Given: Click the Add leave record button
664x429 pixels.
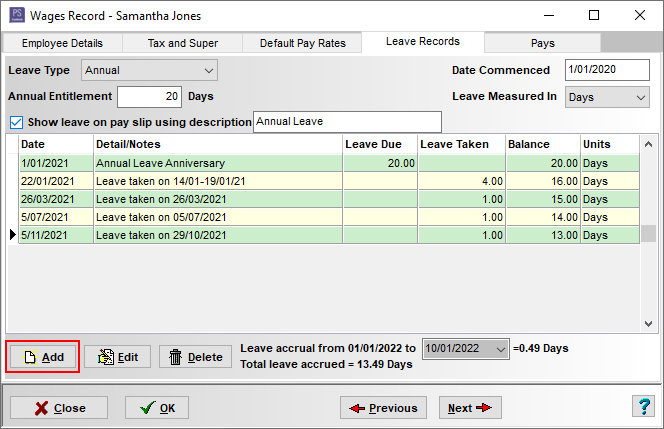Looking at the screenshot, I should pyautogui.click(x=43, y=357).
